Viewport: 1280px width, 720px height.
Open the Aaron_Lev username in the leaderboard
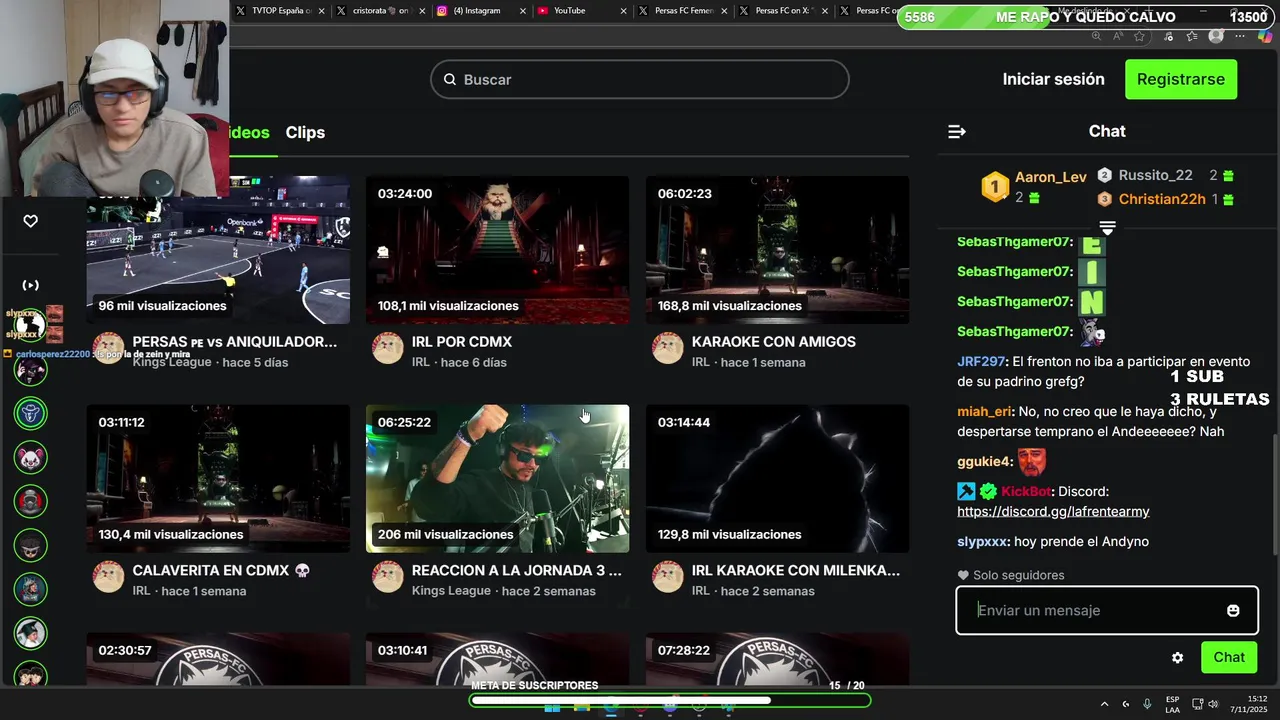(x=1050, y=177)
